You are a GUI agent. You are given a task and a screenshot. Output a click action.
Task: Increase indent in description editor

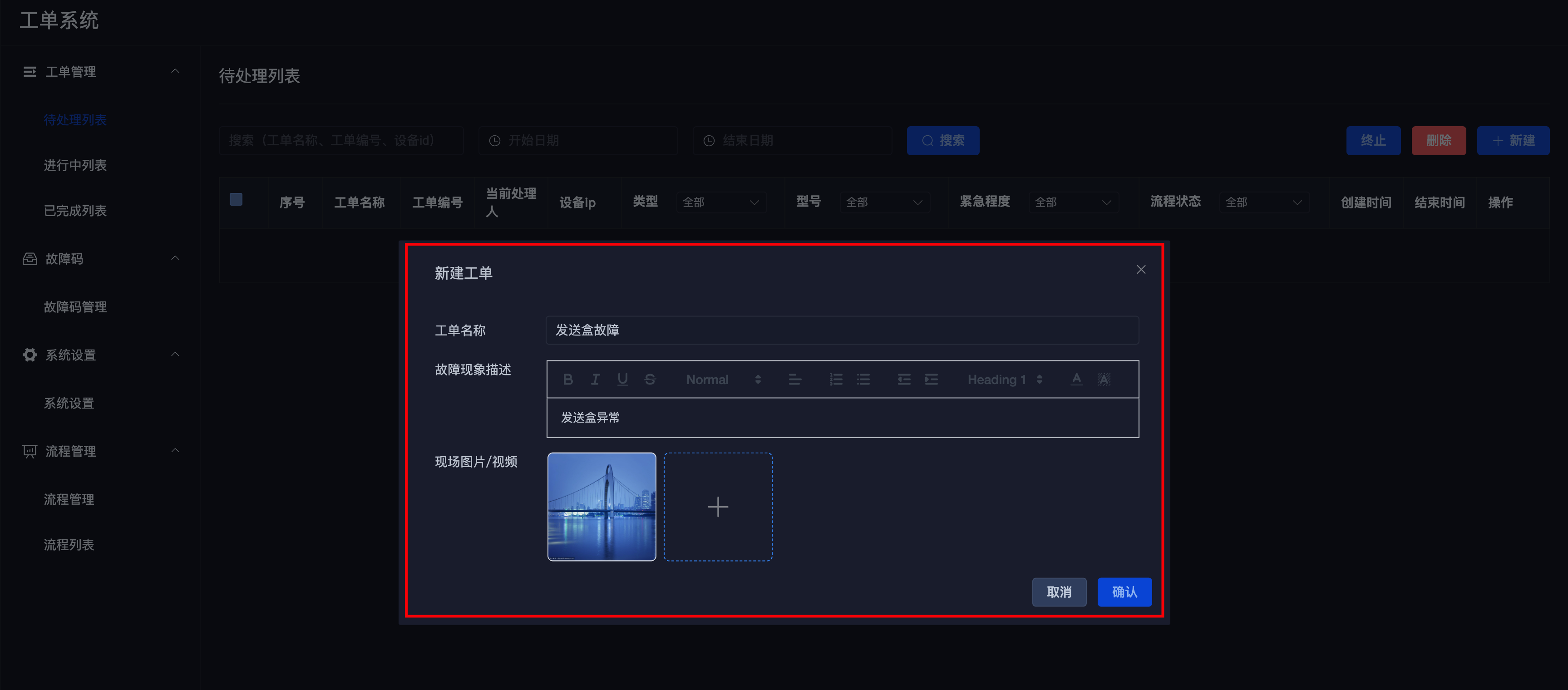click(931, 379)
